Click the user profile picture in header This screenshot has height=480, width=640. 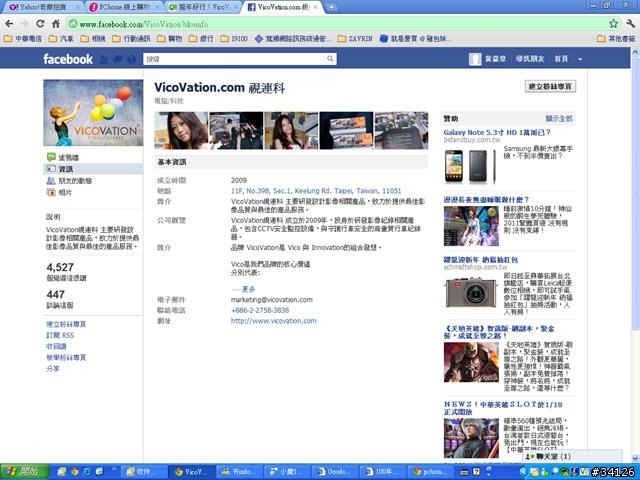tap(475, 59)
